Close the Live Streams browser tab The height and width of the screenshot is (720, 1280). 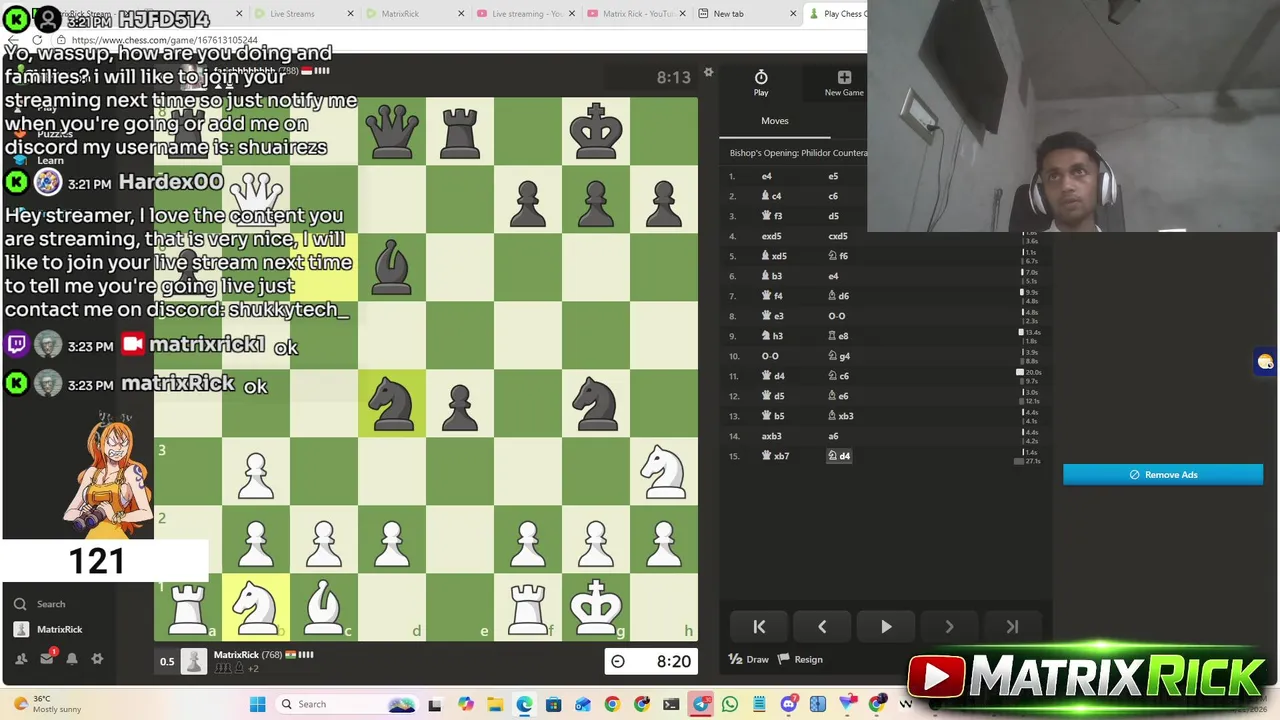coord(351,14)
